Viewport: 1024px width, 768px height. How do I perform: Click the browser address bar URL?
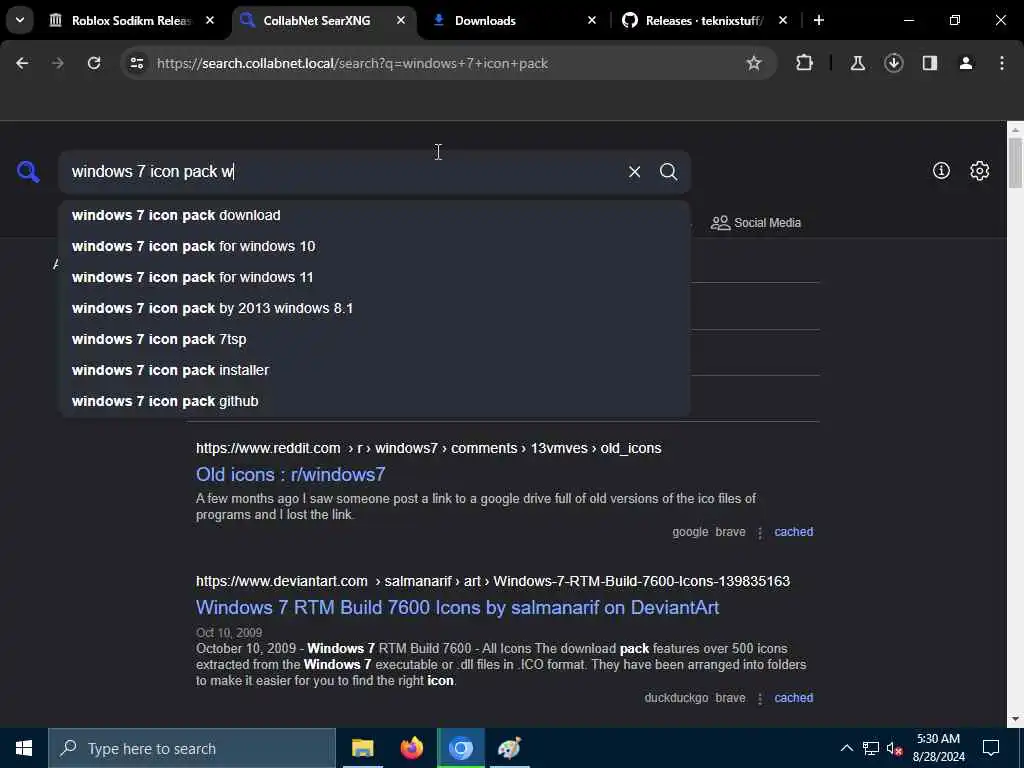(x=353, y=63)
